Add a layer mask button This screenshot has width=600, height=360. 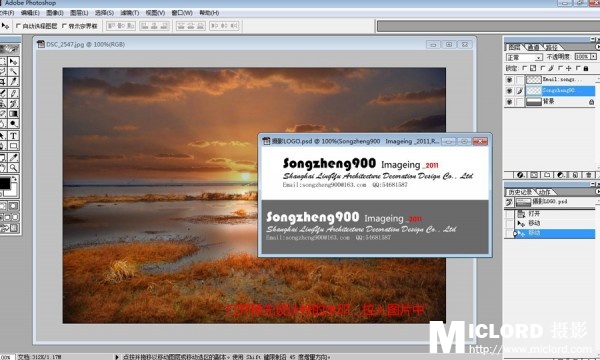pos(534,175)
